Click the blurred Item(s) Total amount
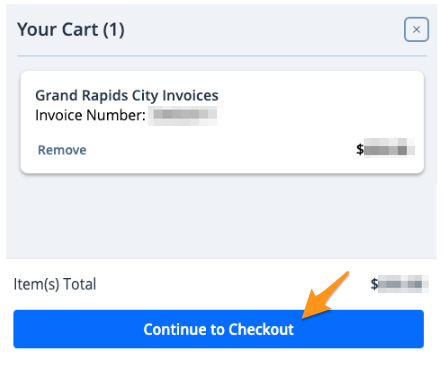The image size is (443, 365). [403, 284]
